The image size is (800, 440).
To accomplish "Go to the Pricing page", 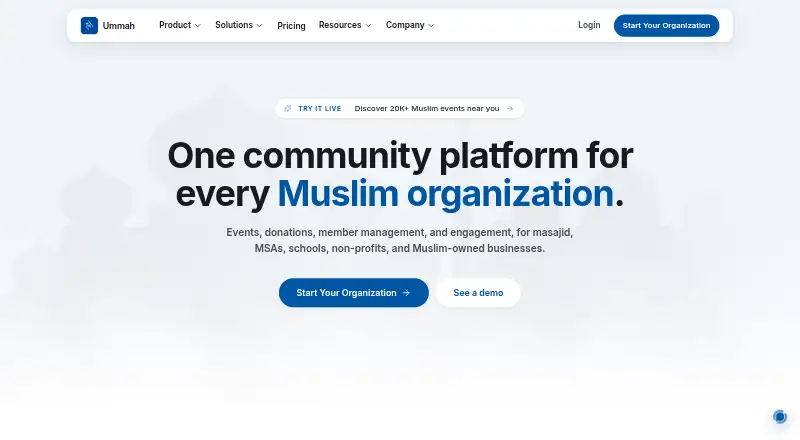I will [x=291, y=26].
